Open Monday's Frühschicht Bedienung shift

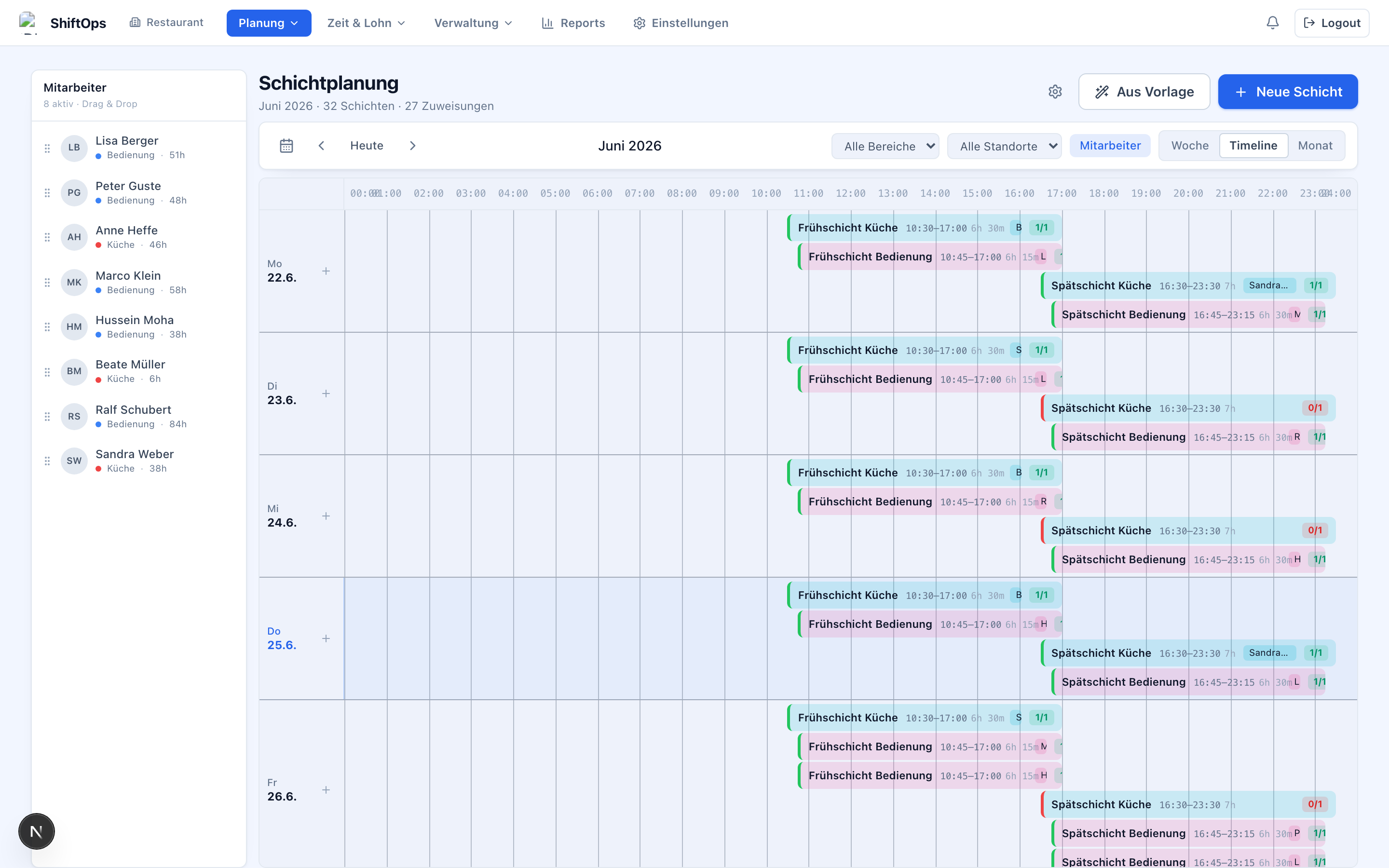[930, 257]
